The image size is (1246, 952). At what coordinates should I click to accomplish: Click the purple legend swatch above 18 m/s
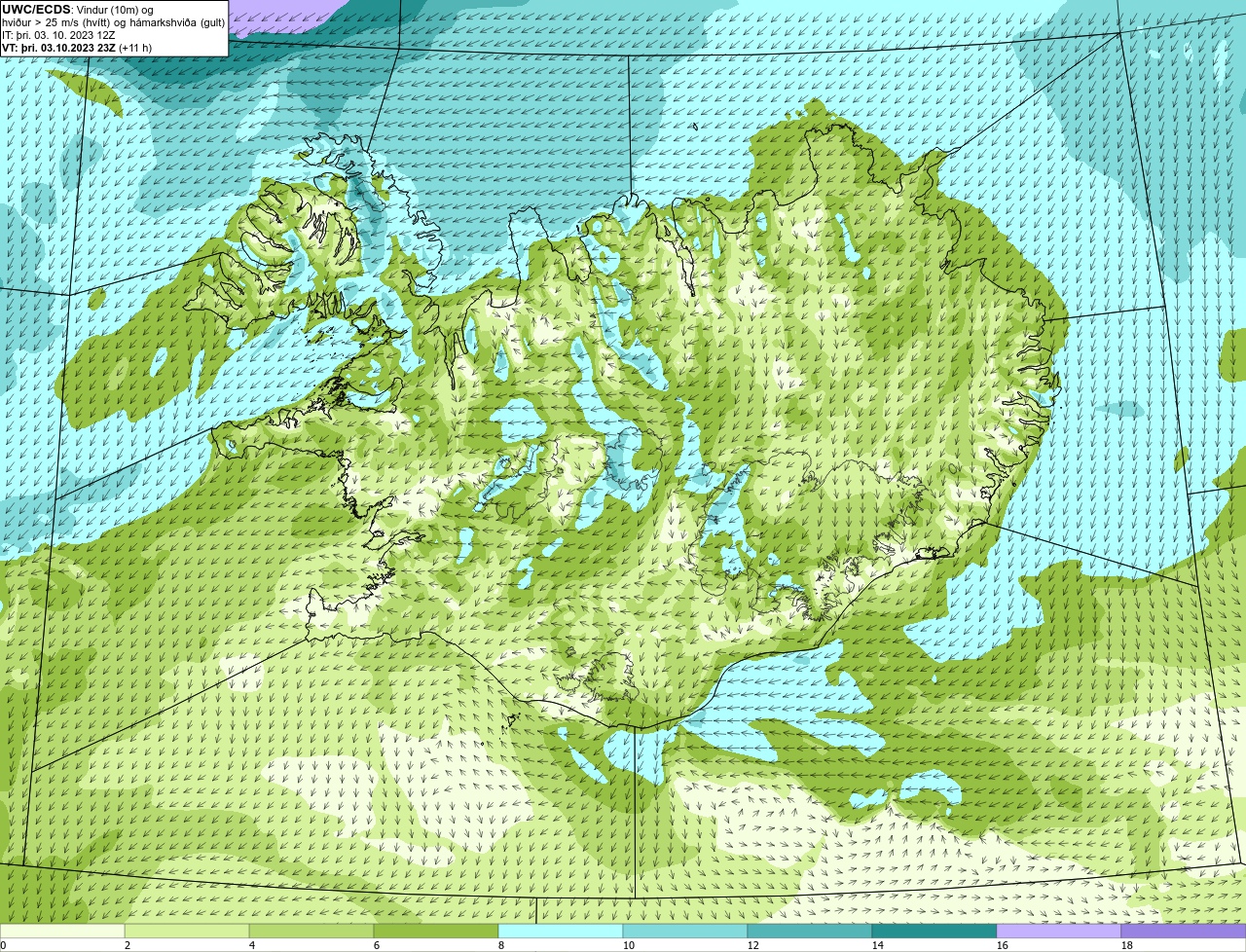click(x=1184, y=932)
